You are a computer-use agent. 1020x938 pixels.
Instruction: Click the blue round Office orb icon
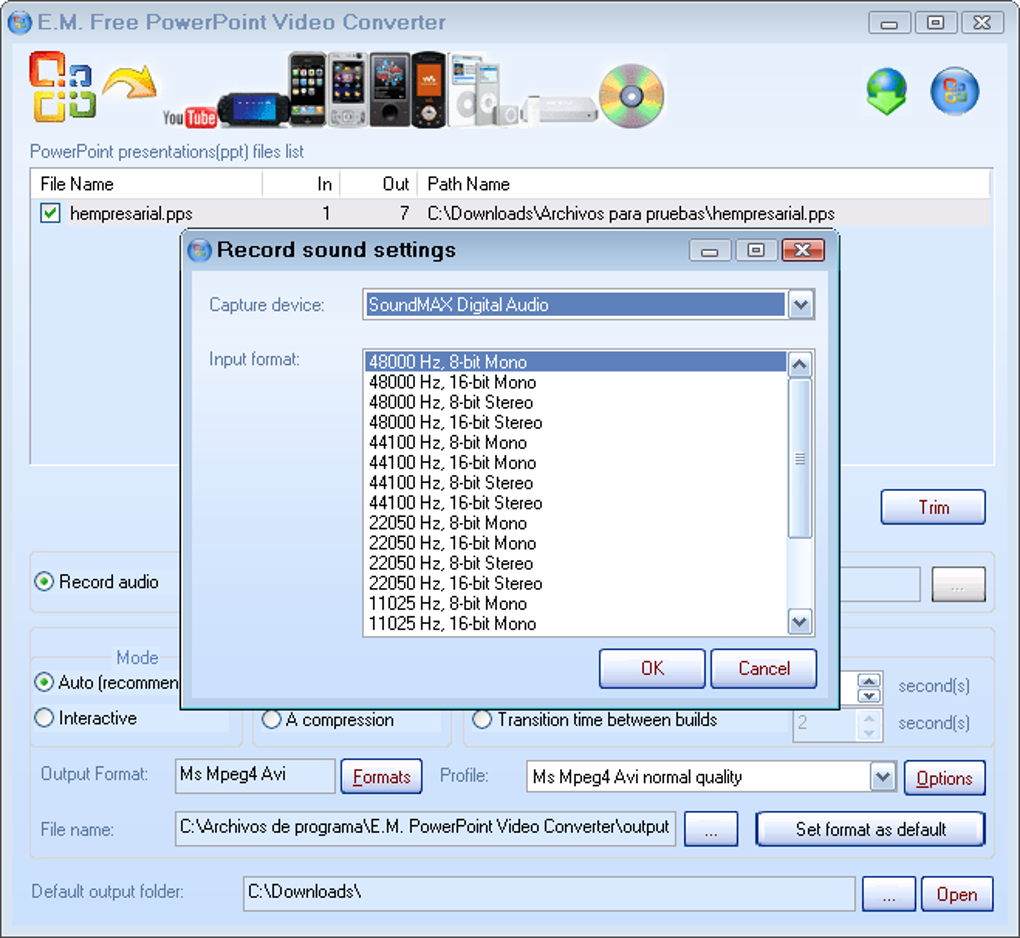954,91
